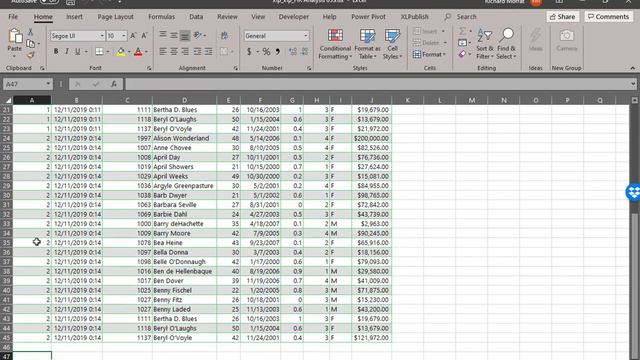Switch to the Formulas tab
This screenshot has width=640, height=360.
tap(161, 17)
